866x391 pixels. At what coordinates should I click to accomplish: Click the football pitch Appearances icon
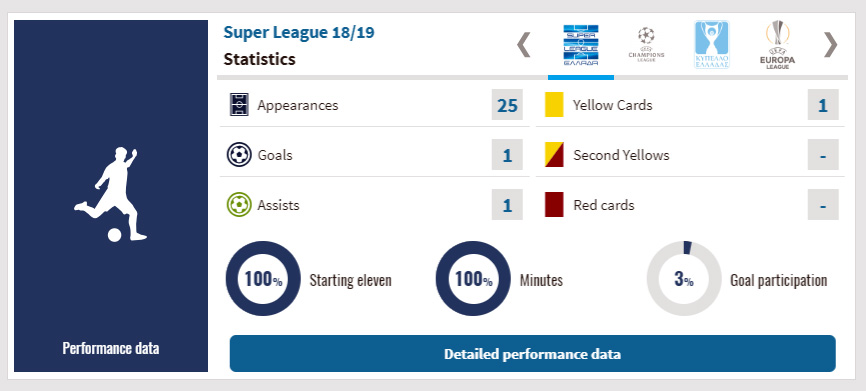[239, 104]
